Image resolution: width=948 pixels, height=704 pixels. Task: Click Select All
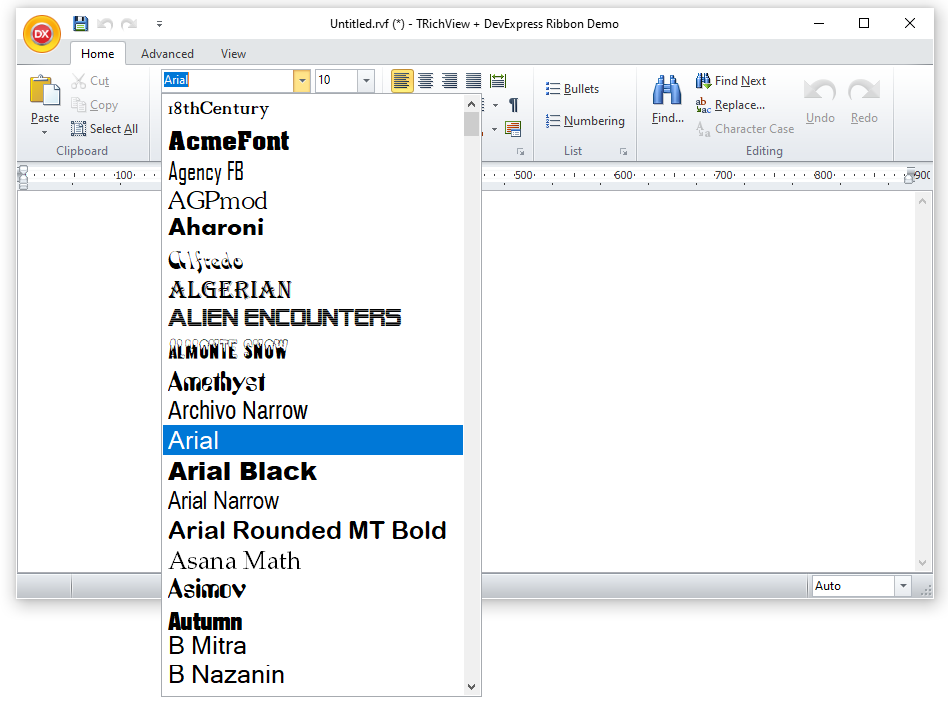(x=105, y=129)
